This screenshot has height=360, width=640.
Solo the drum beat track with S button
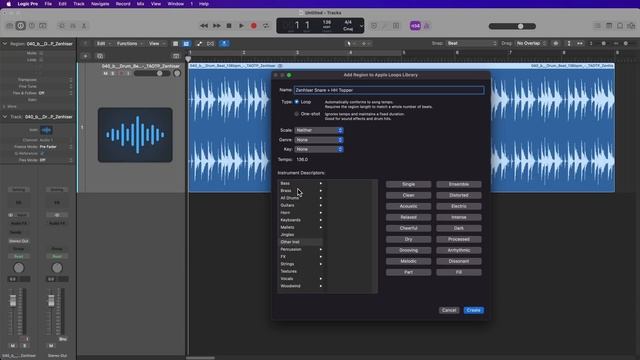[x=113, y=73]
